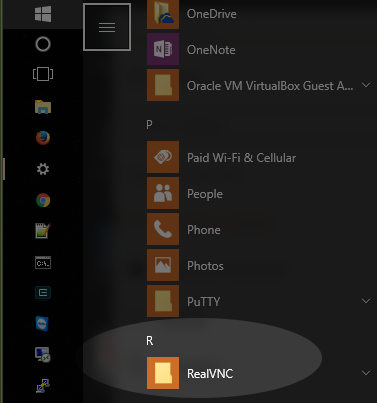Launch File Explorer from taskbar
This screenshot has width=377, height=403.
click(x=43, y=107)
